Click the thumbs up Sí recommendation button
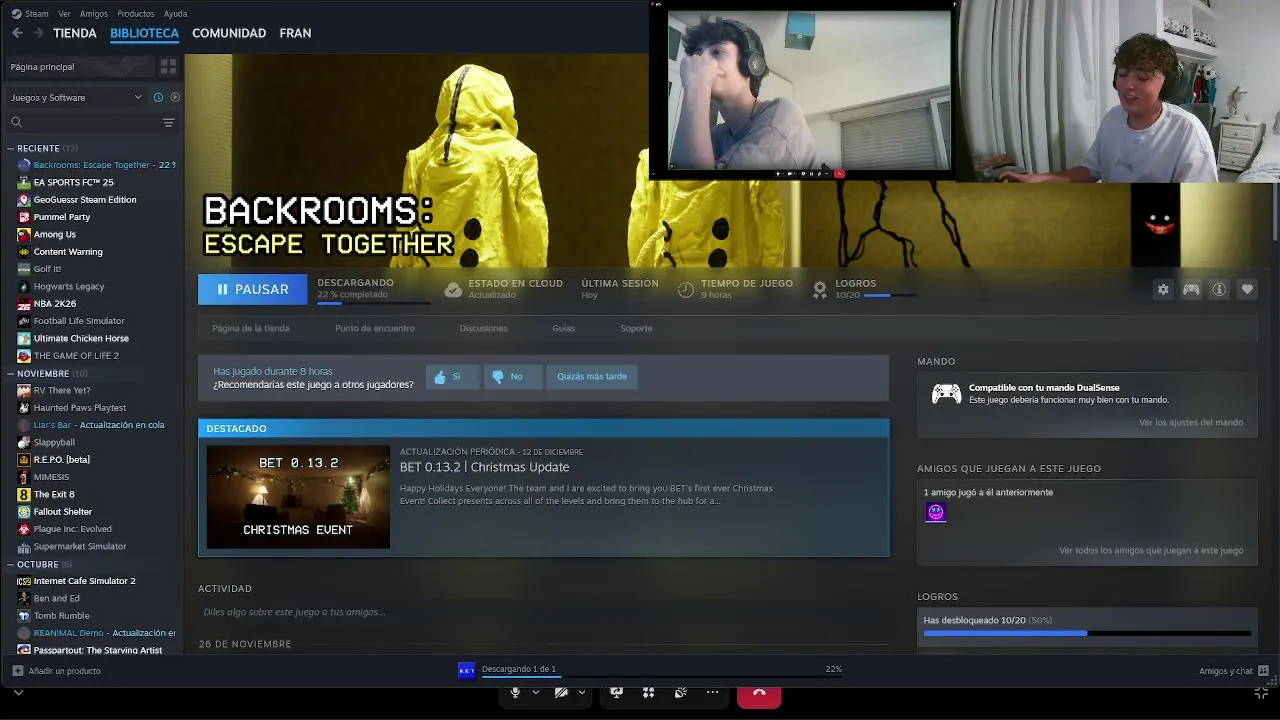This screenshot has height=720, width=1280. pos(452,376)
